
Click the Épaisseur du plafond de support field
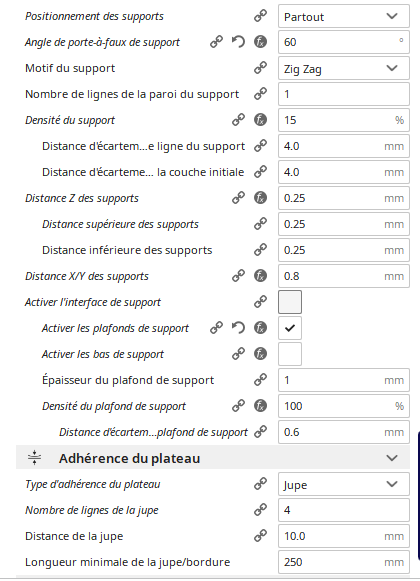(344, 380)
